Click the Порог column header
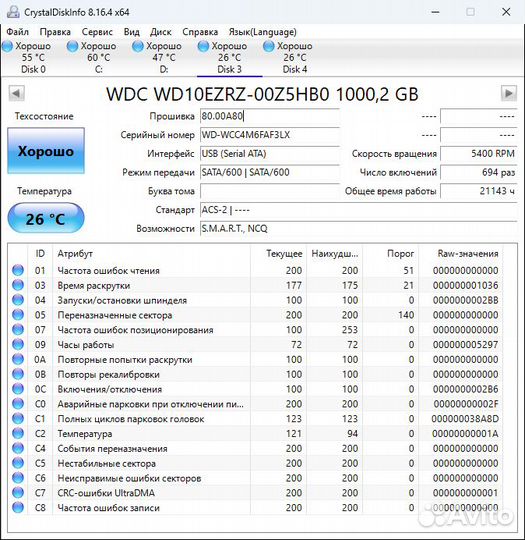 tap(390, 254)
